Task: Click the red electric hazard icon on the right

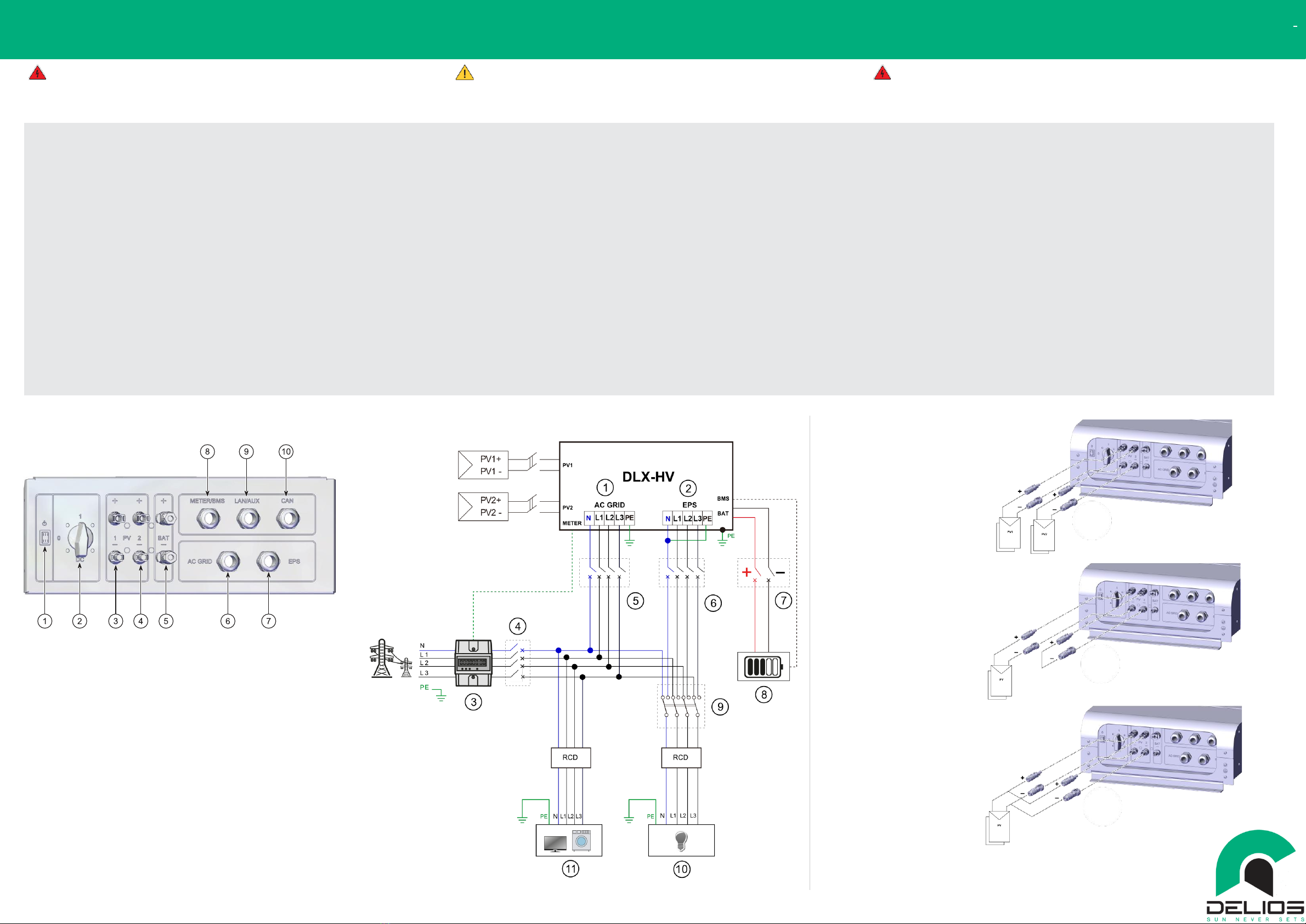Action: click(x=882, y=73)
